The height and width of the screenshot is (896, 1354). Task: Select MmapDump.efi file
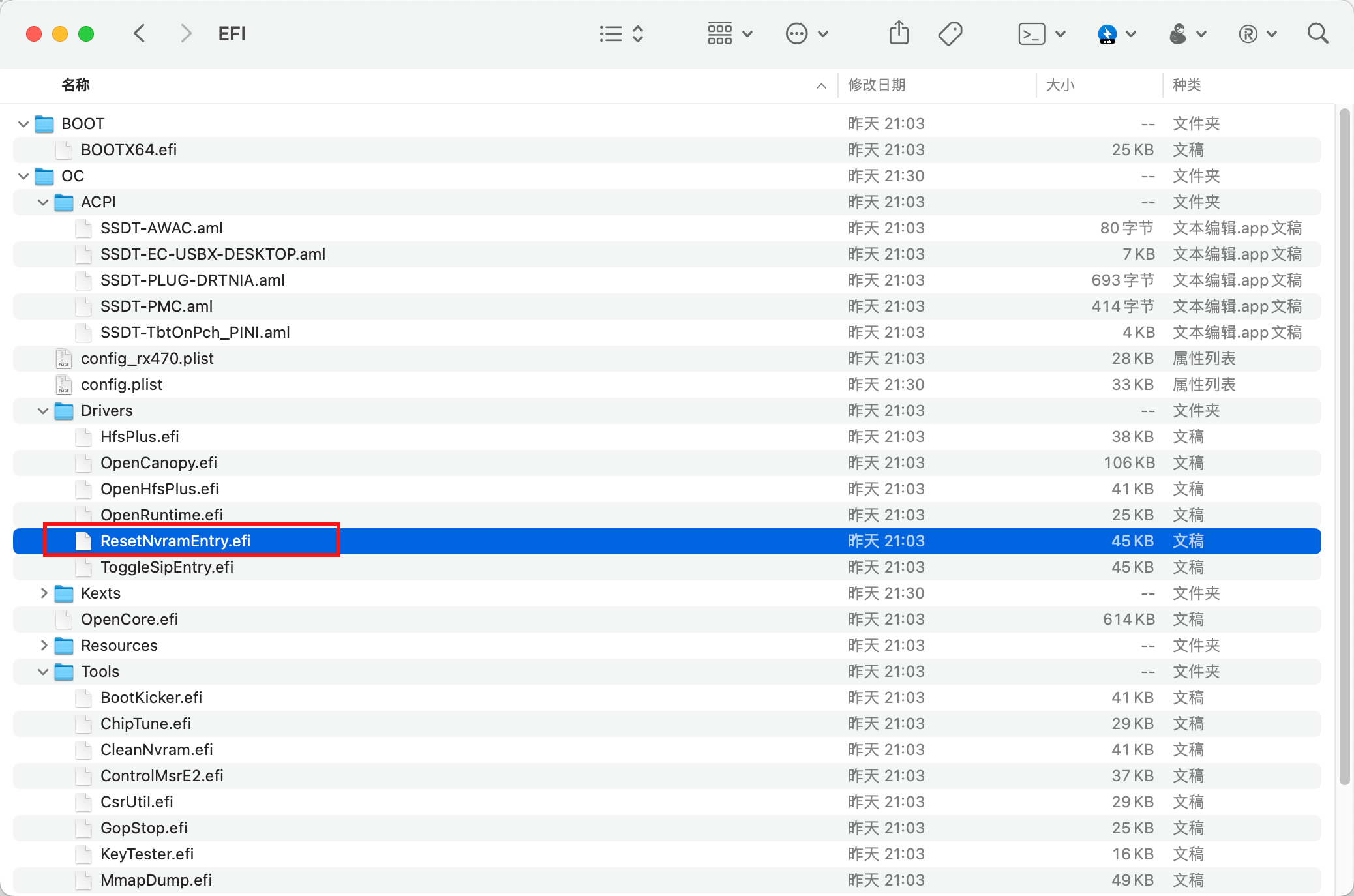(667, 880)
